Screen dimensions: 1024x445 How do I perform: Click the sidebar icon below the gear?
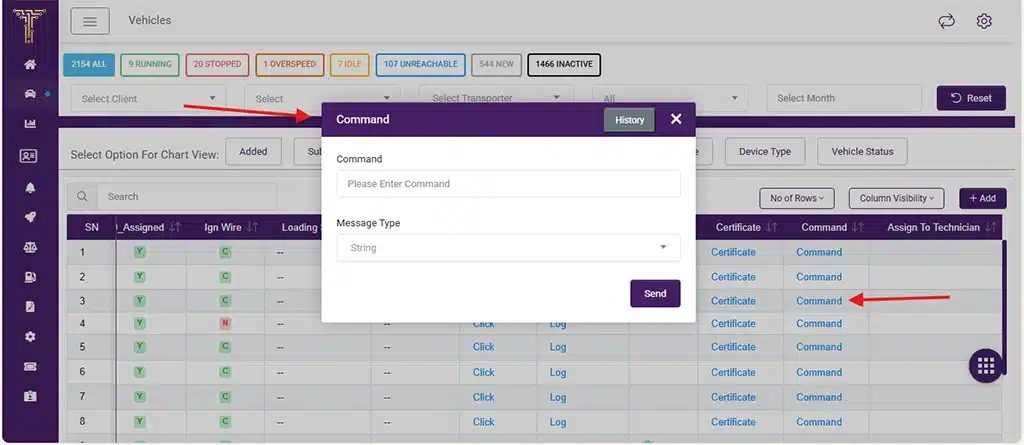tap(30, 367)
